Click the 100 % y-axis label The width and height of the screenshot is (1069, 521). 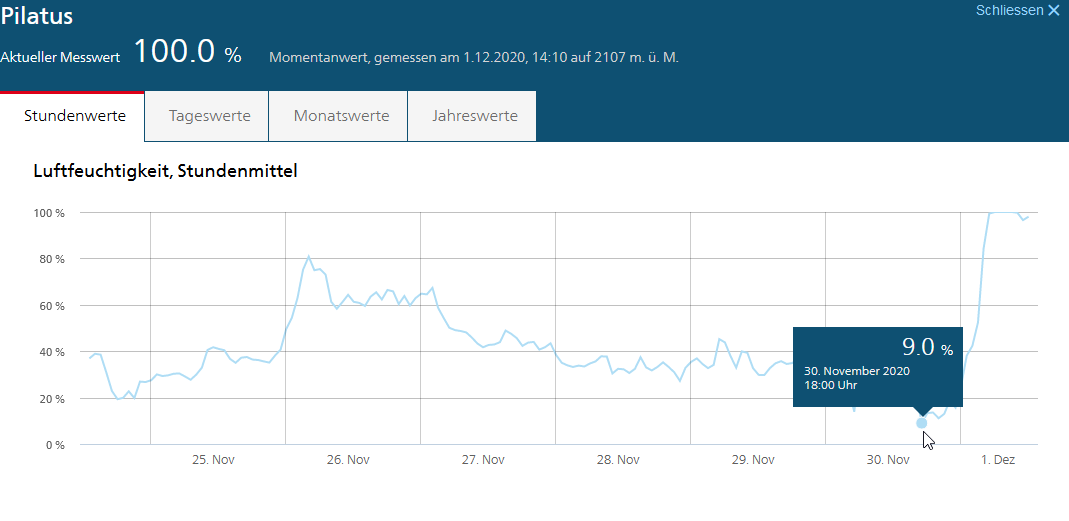(x=49, y=213)
